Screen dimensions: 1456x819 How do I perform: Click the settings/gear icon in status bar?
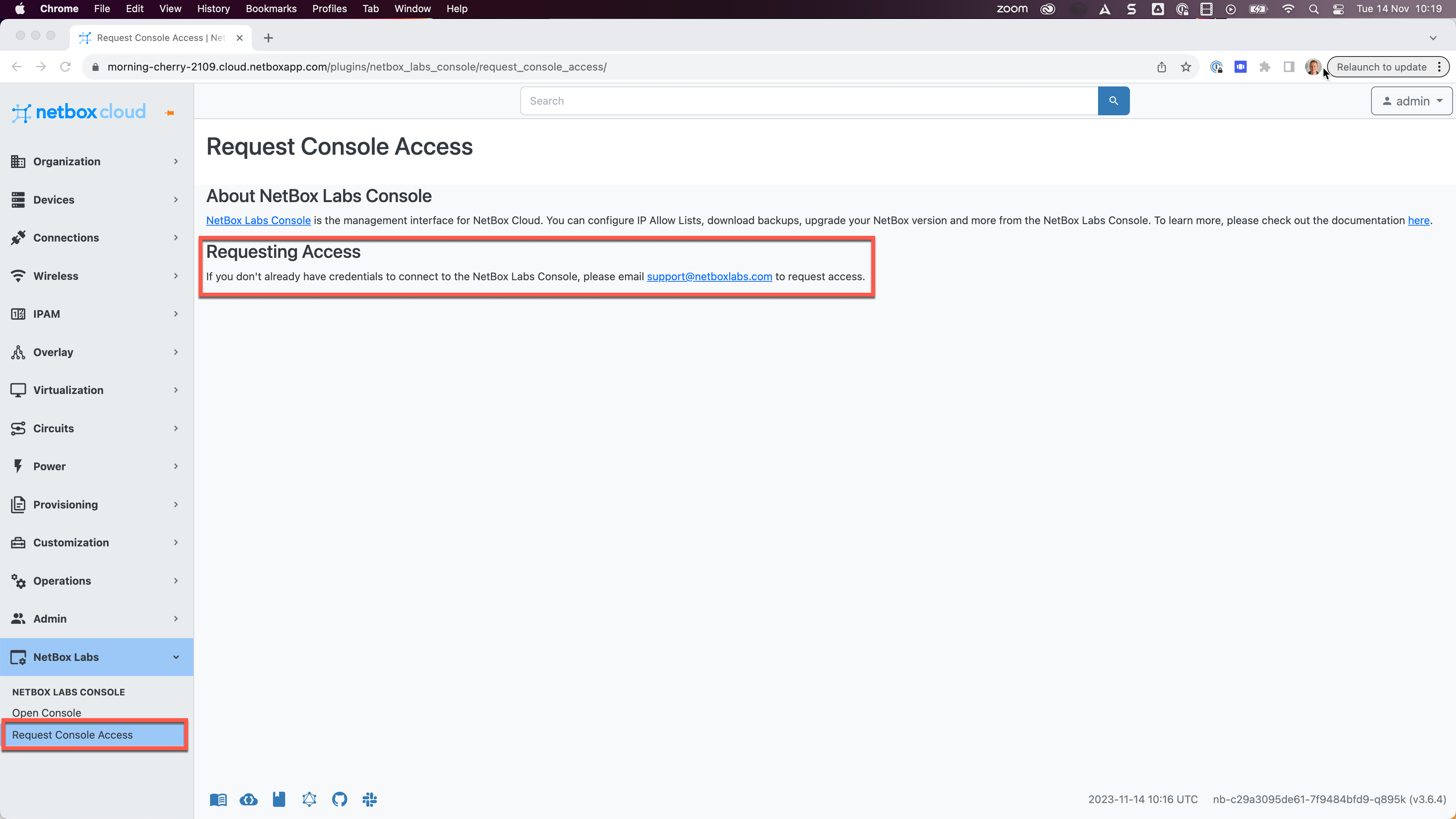[309, 799]
